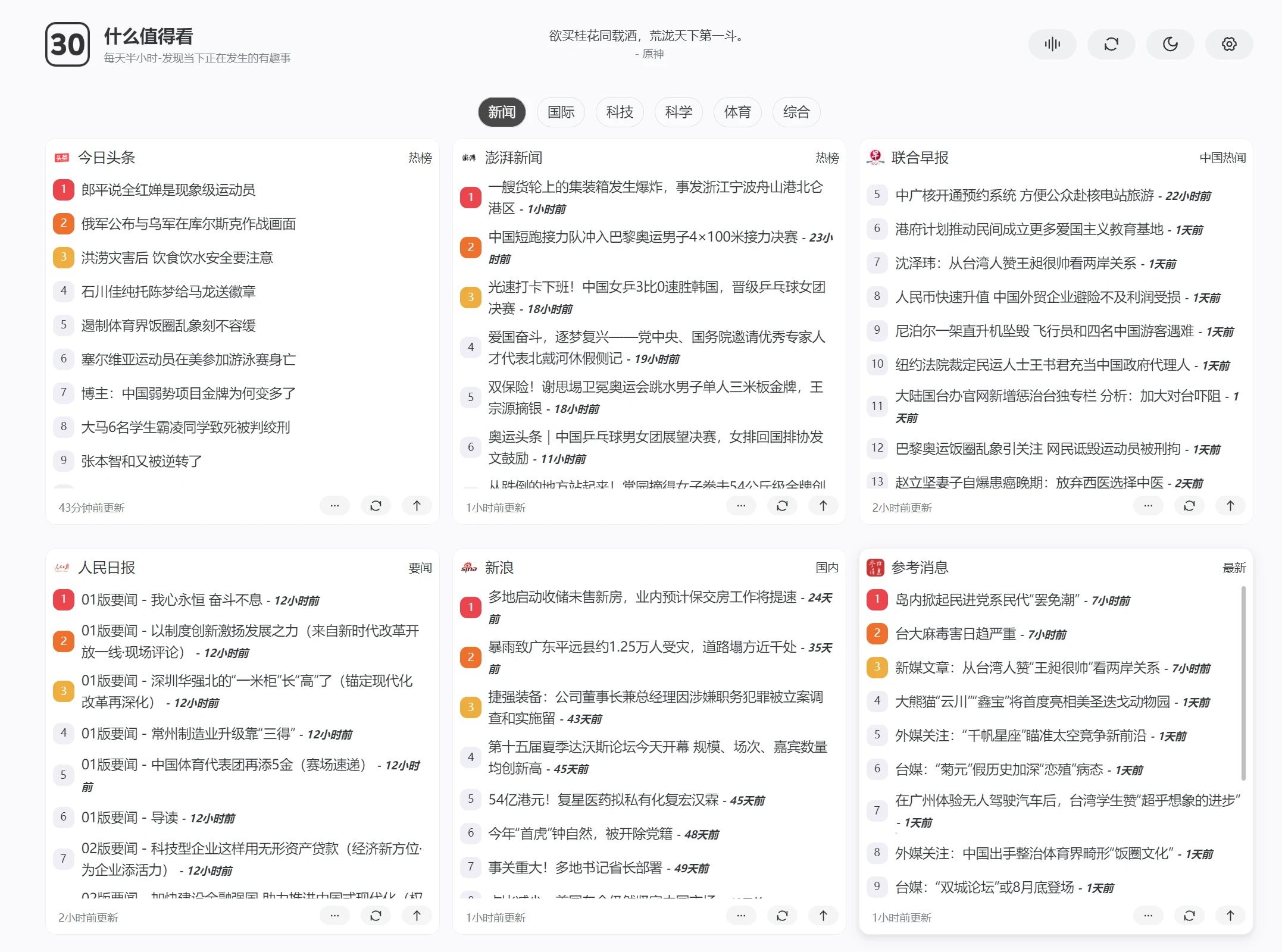Open the ellipsis menu on 新浪 card
Image resolution: width=1282 pixels, height=952 pixels.
point(741,916)
